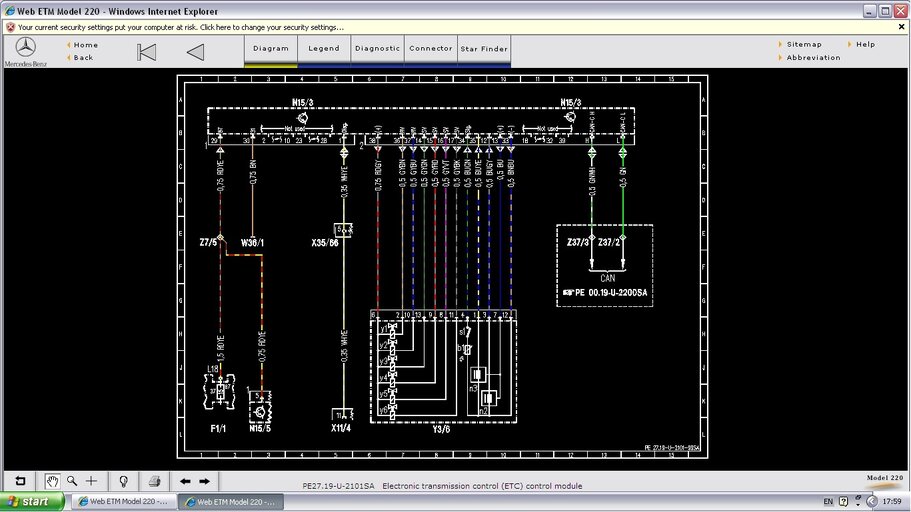The image size is (911, 512).
Task: Open the Star Finder tab
Action: 484,49
